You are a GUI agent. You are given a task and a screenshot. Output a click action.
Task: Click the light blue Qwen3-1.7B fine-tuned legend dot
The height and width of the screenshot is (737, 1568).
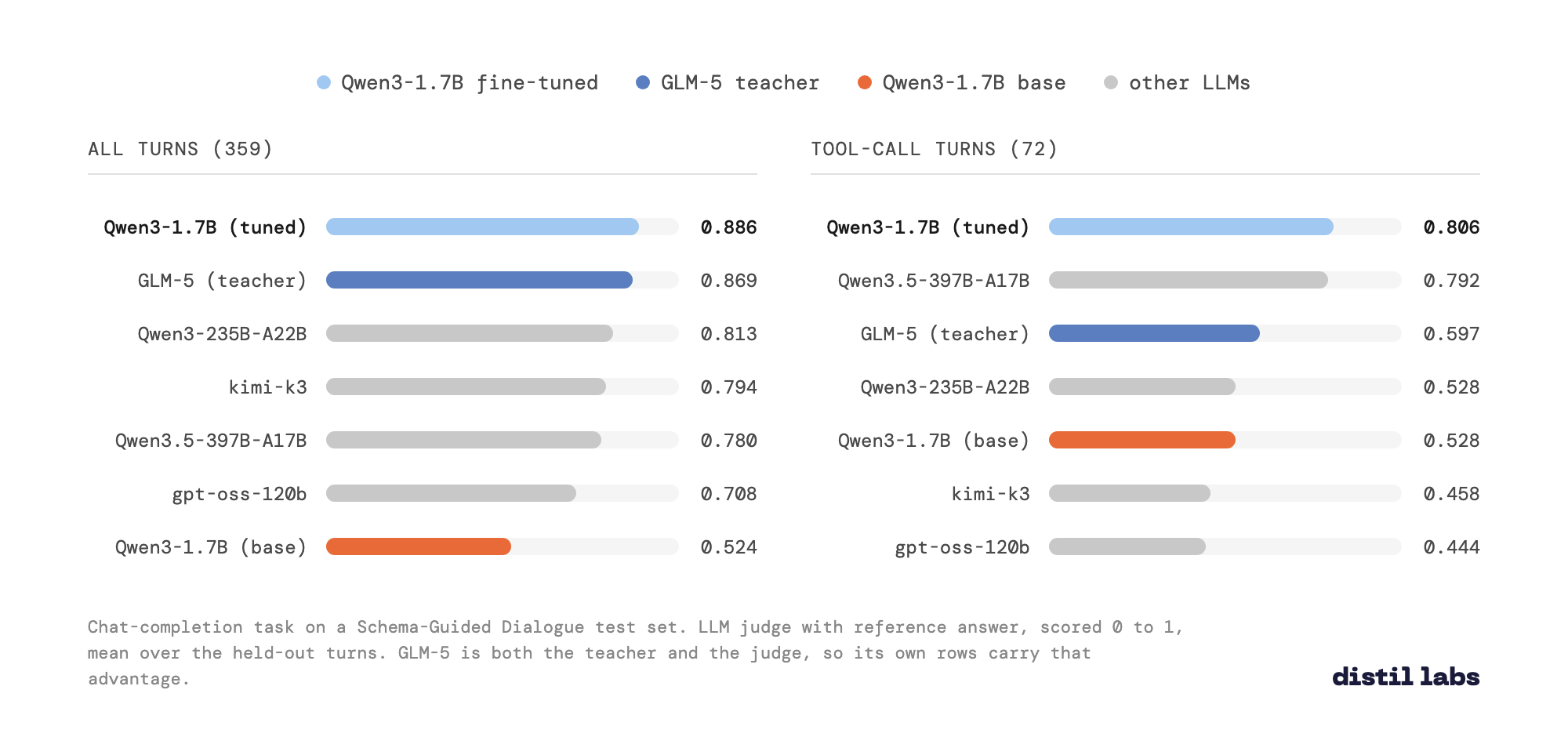click(x=324, y=82)
